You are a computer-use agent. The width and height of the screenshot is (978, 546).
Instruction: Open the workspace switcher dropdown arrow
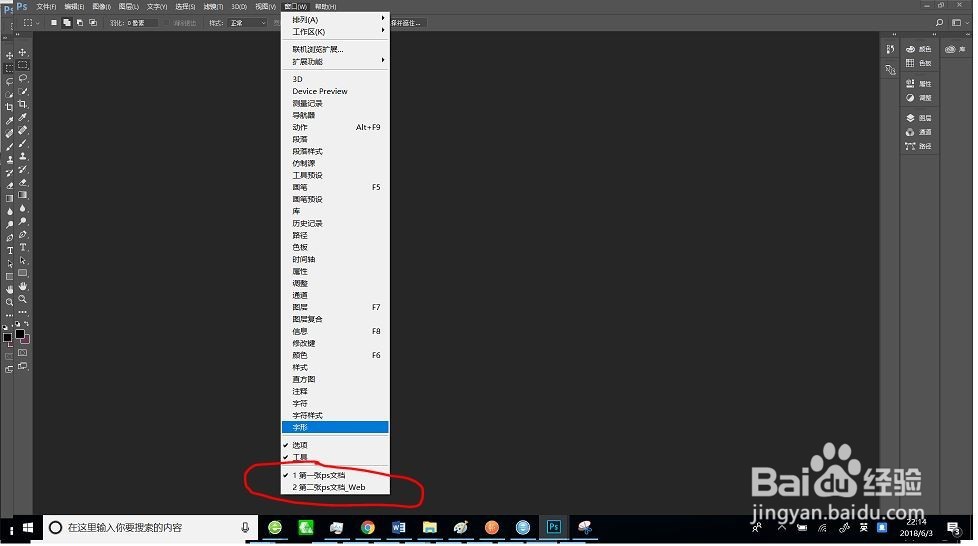pos(967,23)
